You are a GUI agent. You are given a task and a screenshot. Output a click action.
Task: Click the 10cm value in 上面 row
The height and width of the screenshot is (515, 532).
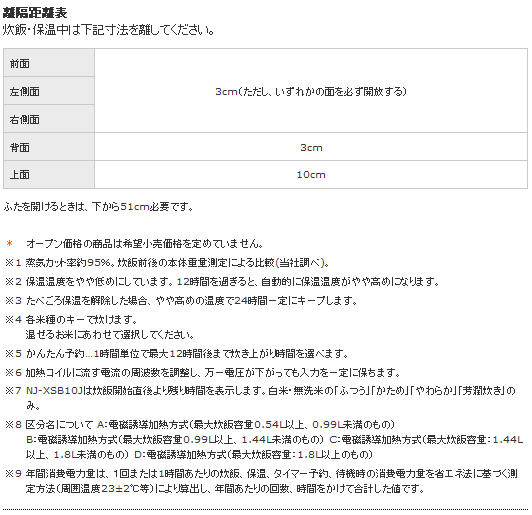311,175
